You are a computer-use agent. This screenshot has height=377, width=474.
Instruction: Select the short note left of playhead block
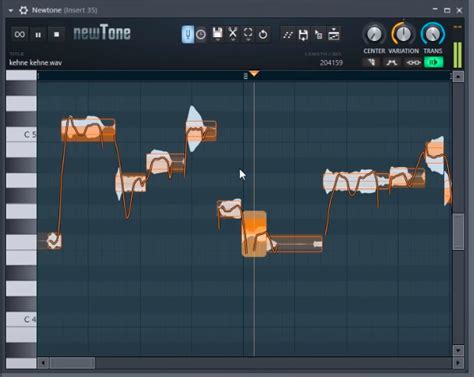[229, 209]
